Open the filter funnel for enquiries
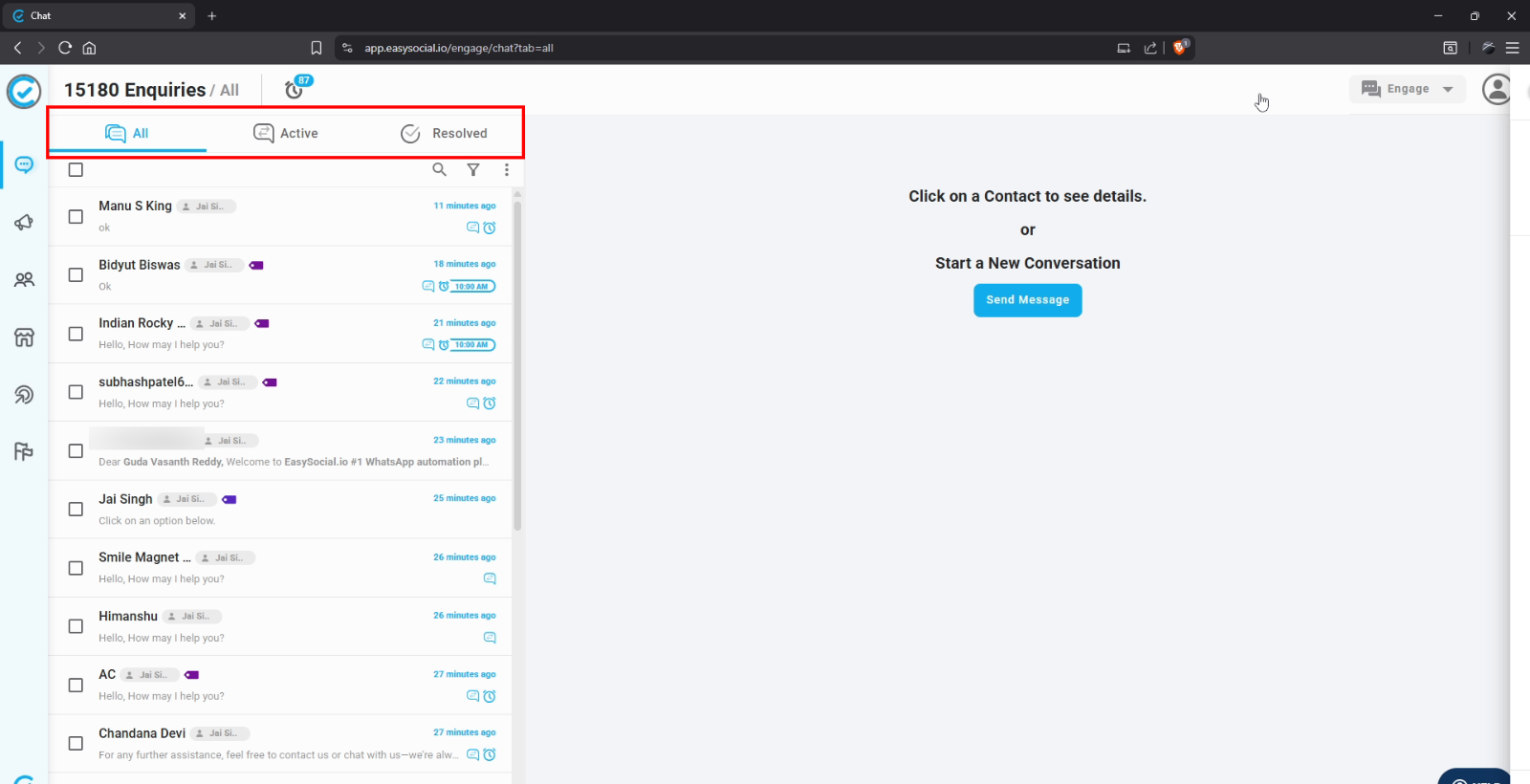The width and height of the screenshot is (1530, 784). click(472, 169)
